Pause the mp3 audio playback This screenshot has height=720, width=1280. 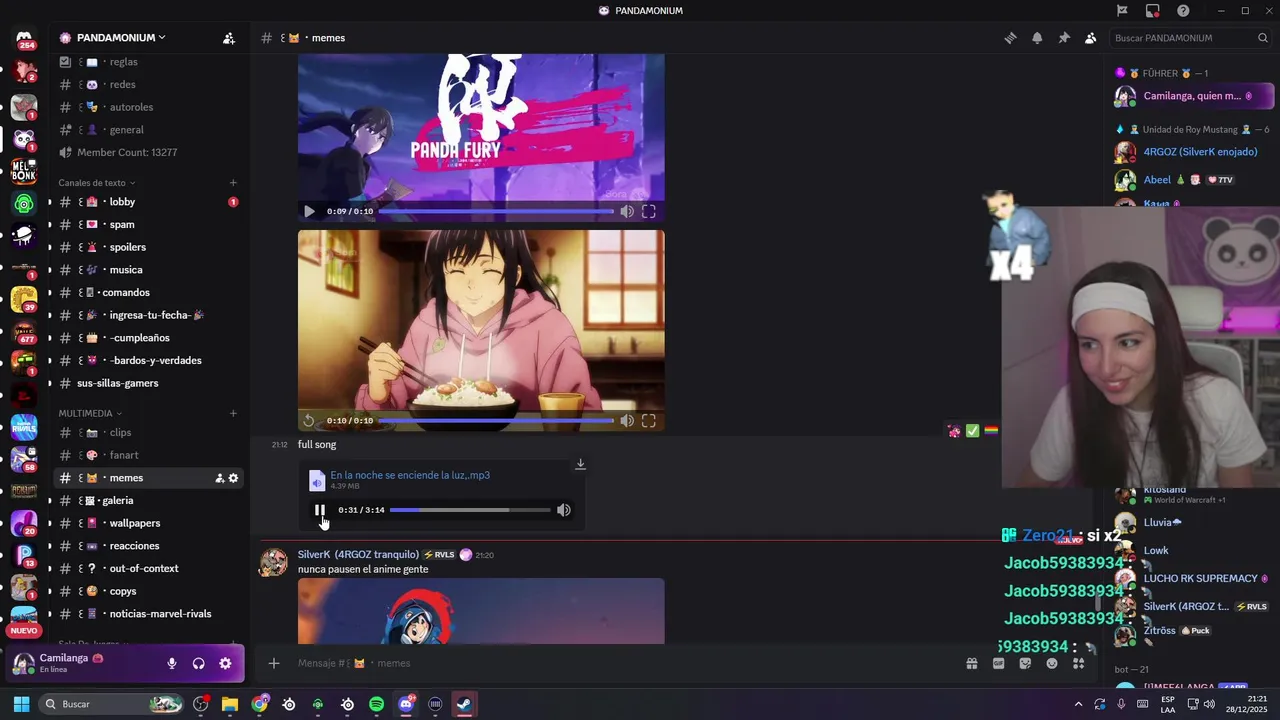pos(320,510)
